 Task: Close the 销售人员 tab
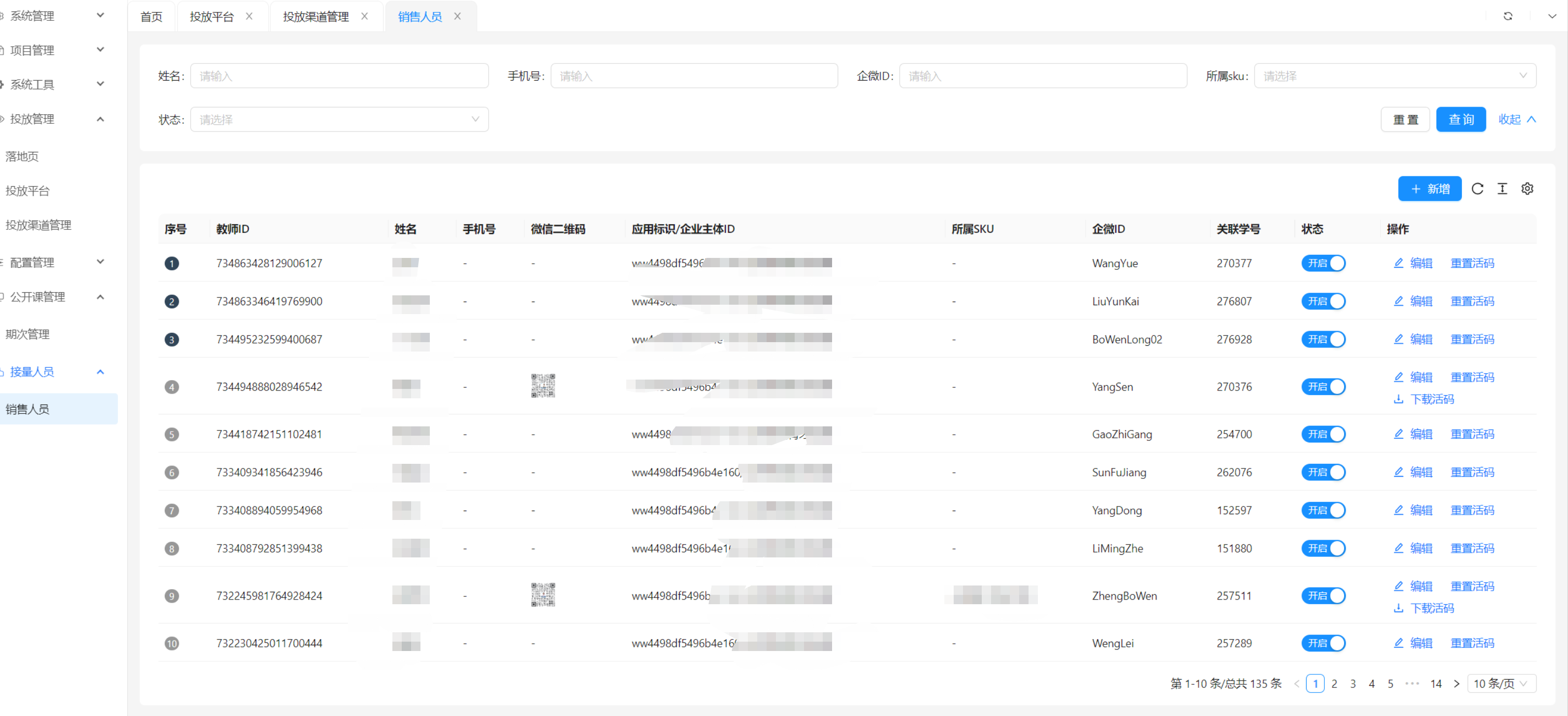[457, 17]
